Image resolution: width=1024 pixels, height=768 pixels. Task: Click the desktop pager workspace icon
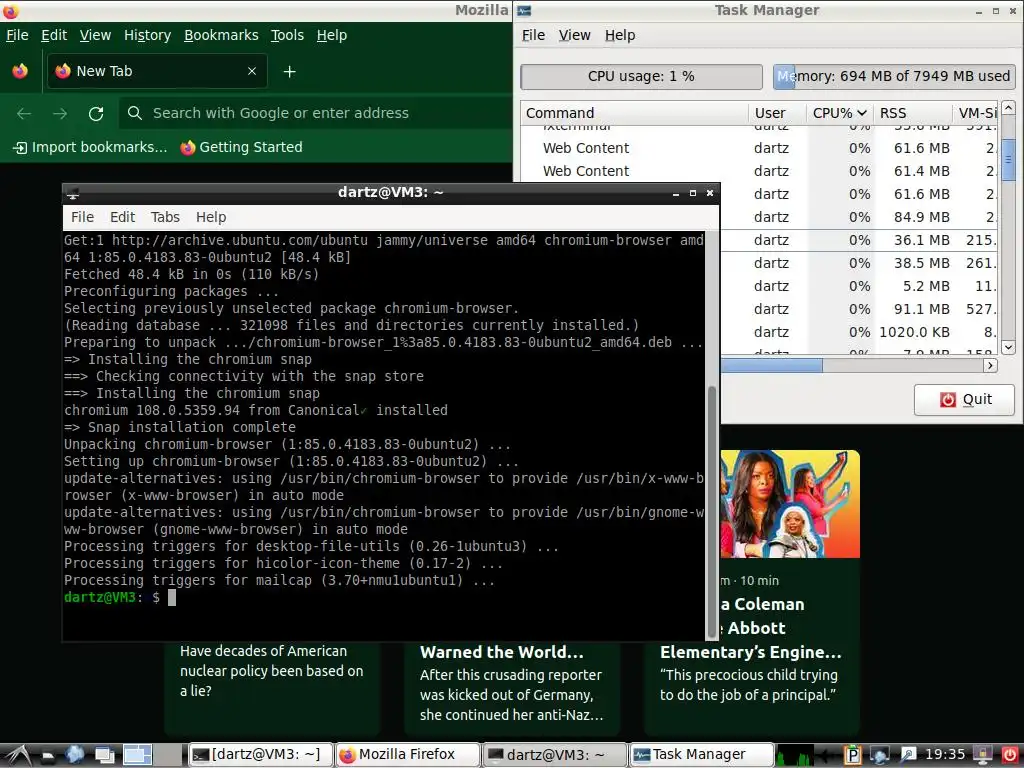click(137, 755)
